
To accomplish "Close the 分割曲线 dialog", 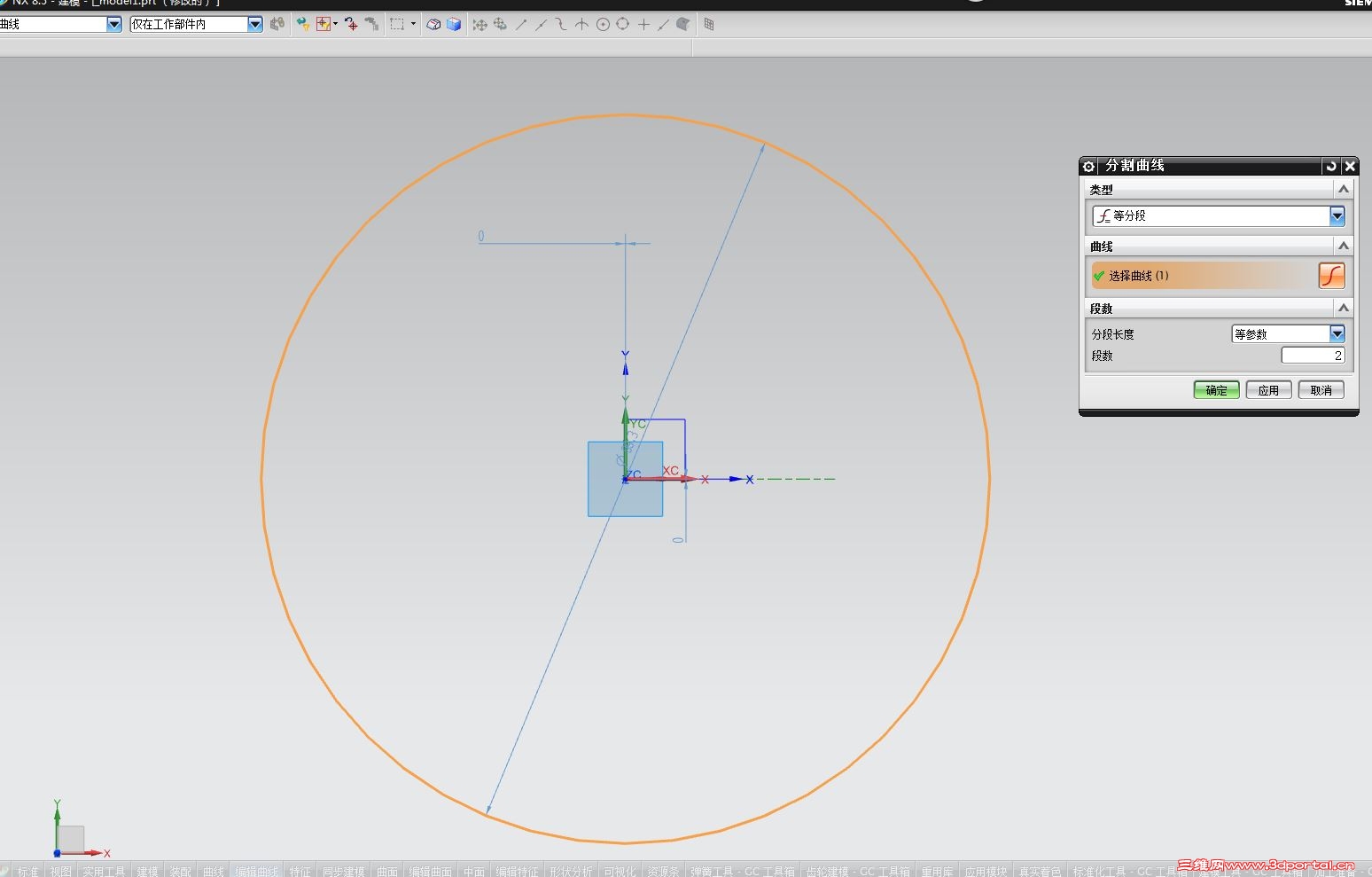I will 1350,166.
